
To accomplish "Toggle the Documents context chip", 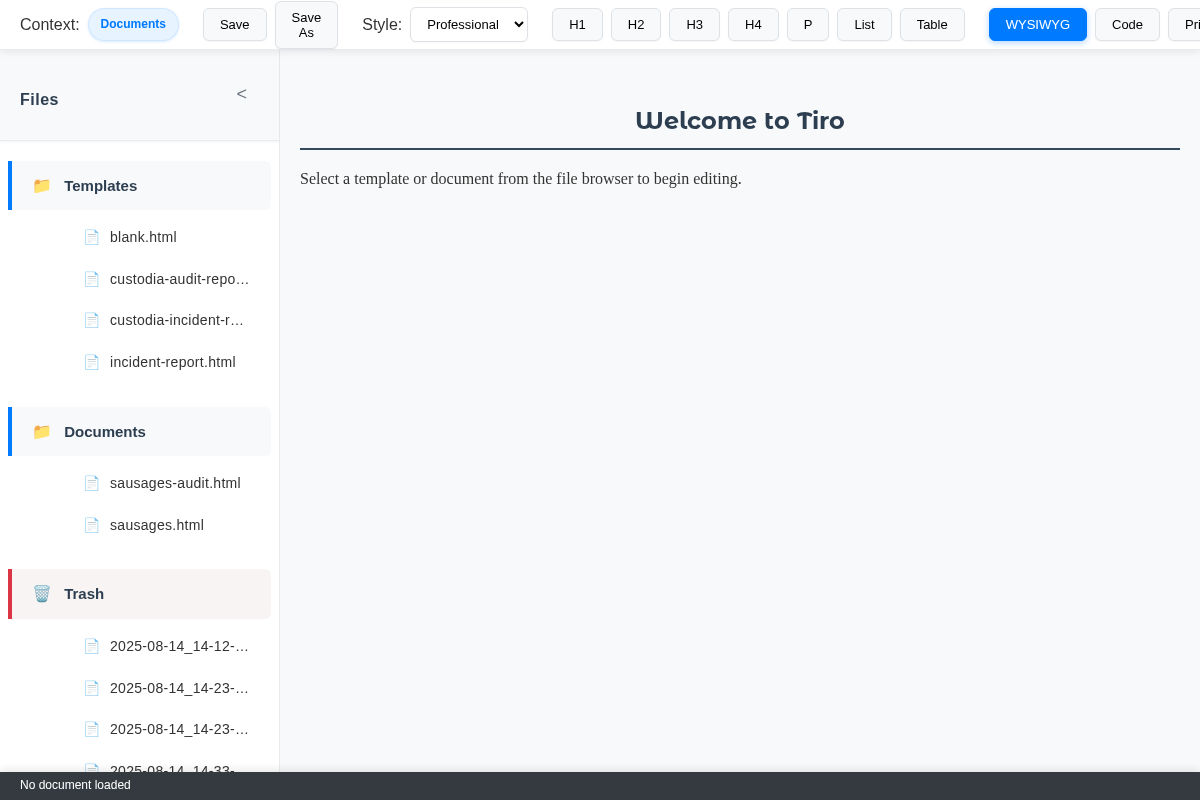I will tap(133, 22).
